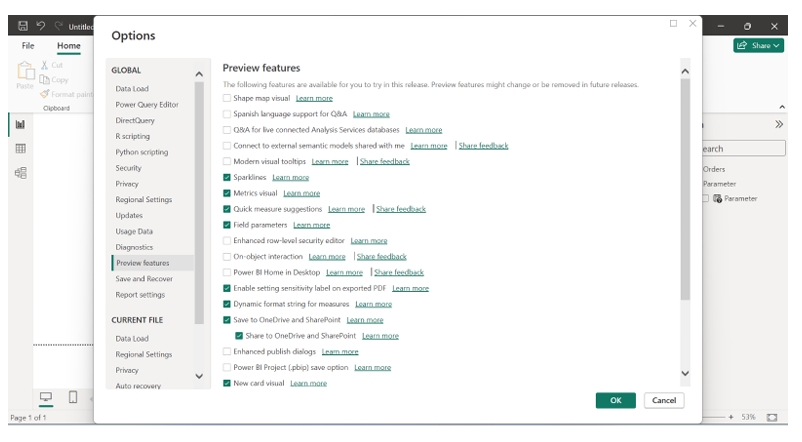
Task: Click the zoom slider in status bar
Action: [x=714, y=417]
